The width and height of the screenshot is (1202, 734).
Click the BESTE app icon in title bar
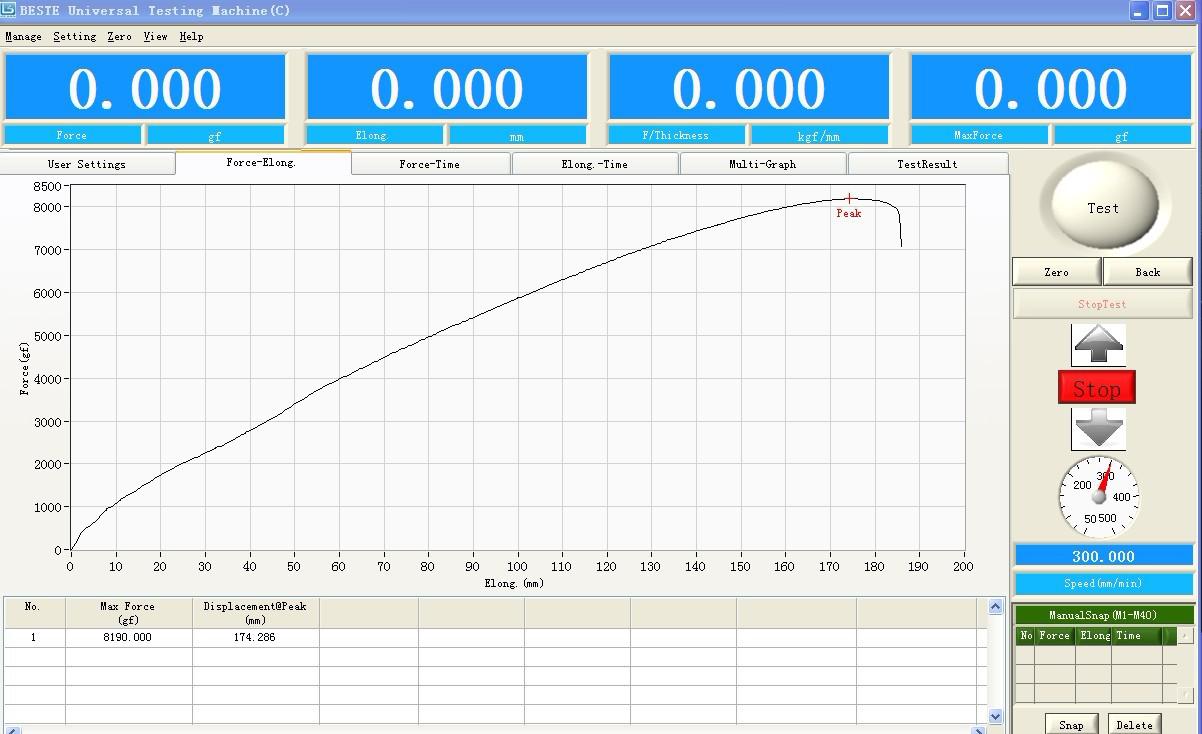[9, 10]
